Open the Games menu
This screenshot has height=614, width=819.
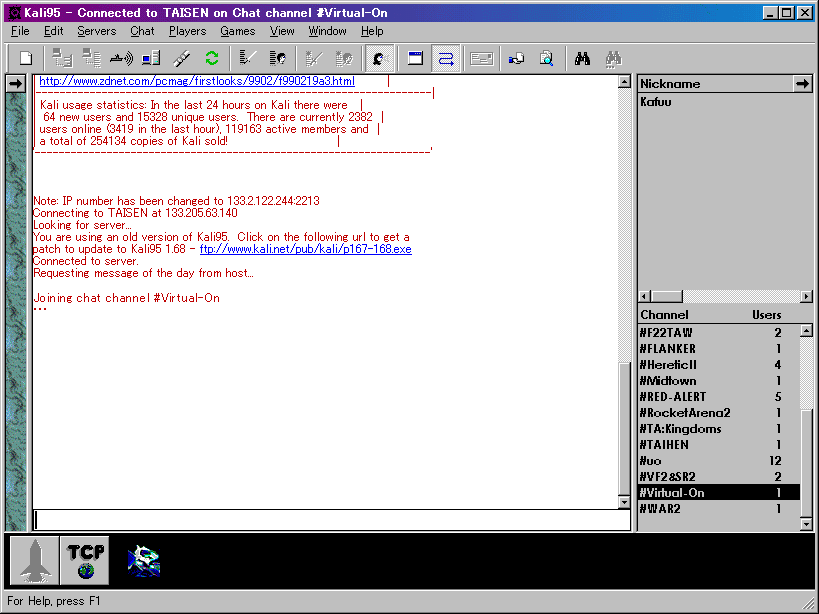pos(238,31)
